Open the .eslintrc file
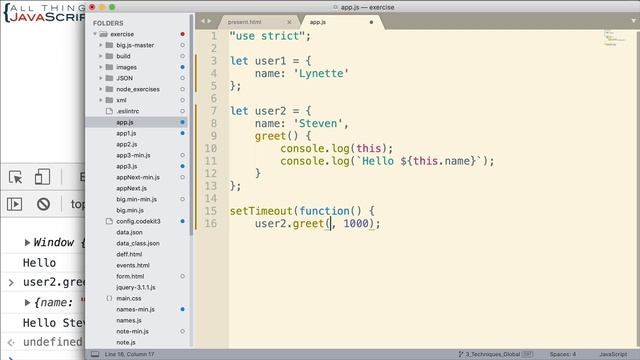 pos(127,111)
